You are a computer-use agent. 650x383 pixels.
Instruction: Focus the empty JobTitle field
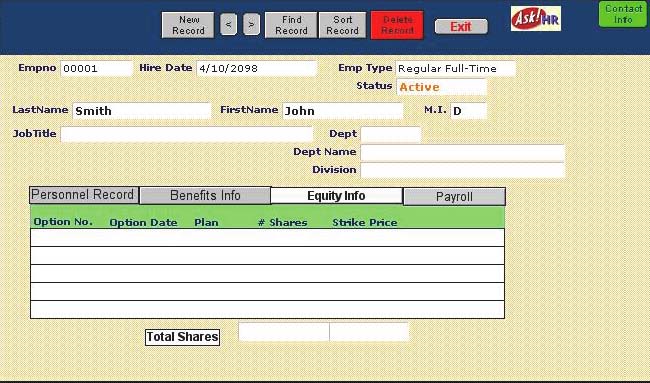187,134
